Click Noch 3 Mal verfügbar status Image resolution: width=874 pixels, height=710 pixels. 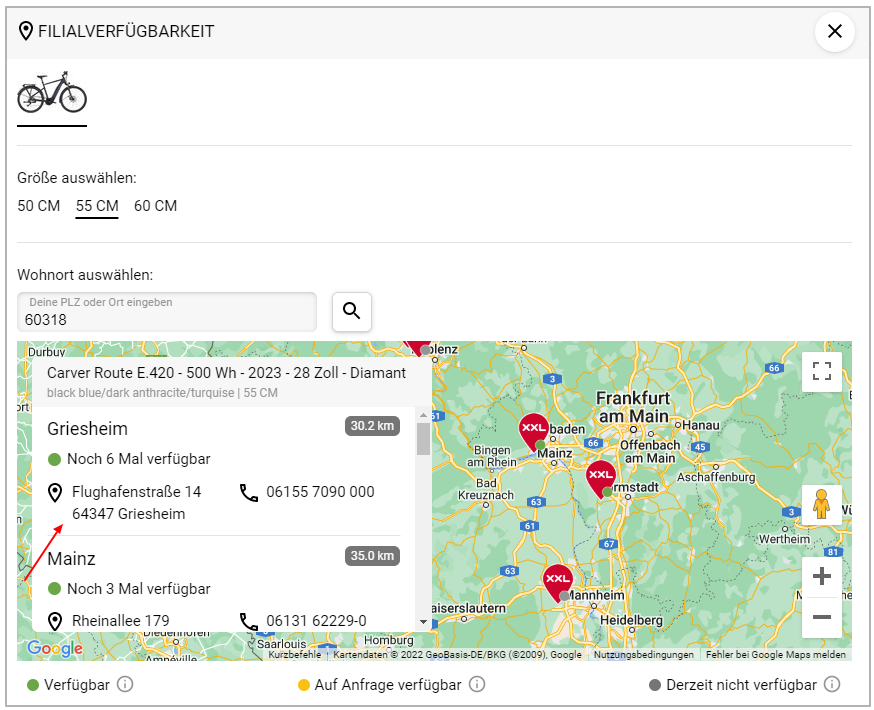[138, 589]
